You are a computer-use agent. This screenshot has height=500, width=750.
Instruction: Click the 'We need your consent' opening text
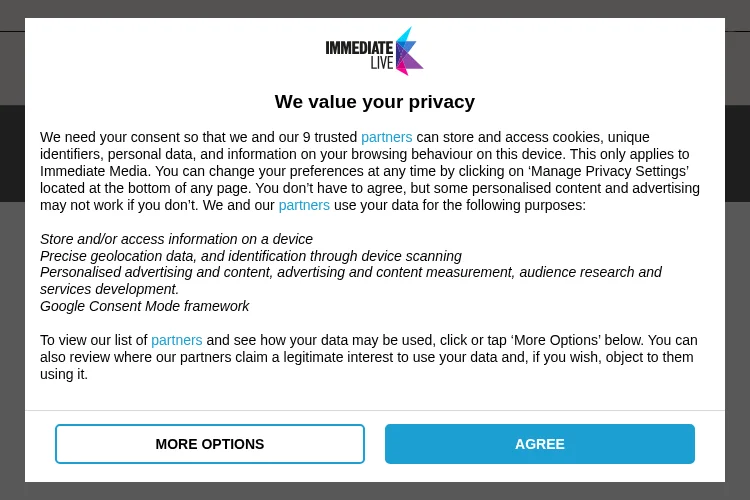pyautogui.click(x=110, y=137)
